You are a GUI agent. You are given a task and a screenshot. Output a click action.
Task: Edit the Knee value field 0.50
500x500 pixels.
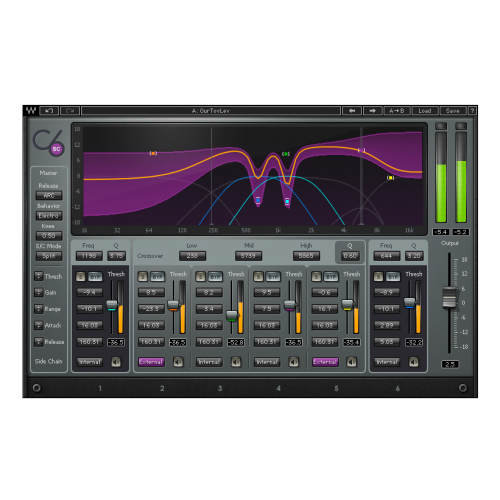[x=49, y=236]
